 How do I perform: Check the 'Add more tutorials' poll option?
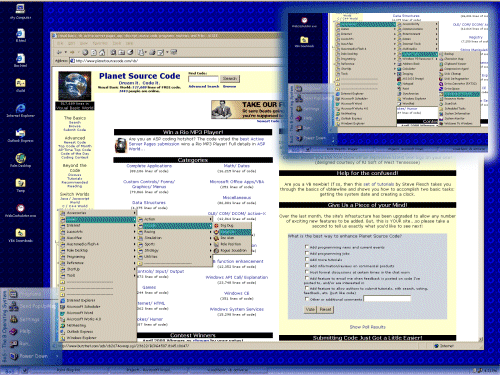[307, 259]
